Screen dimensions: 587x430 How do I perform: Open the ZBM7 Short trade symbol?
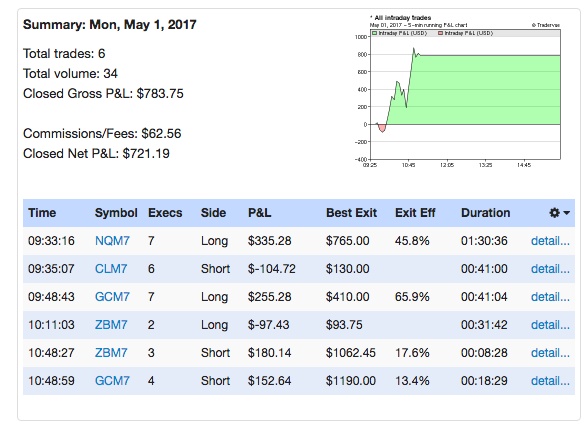(111, 353)
